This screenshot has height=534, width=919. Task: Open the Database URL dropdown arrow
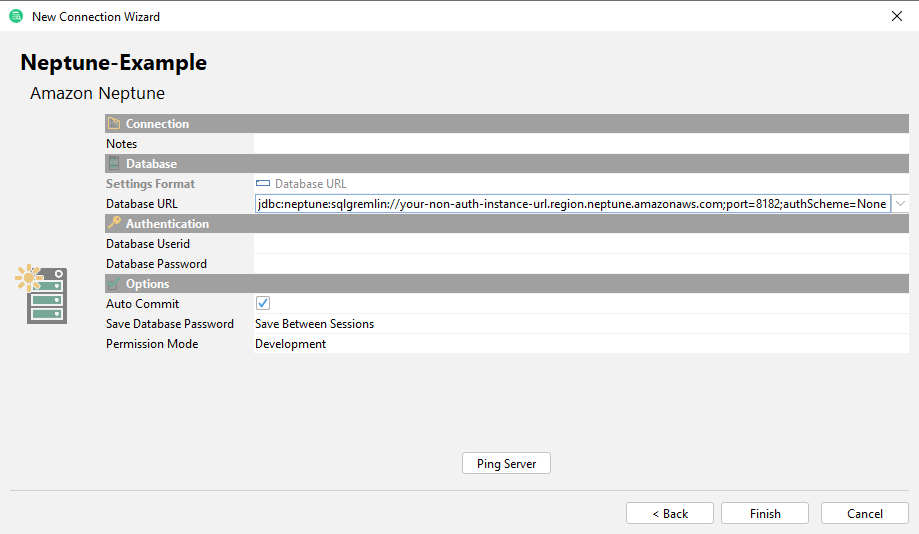900,203
